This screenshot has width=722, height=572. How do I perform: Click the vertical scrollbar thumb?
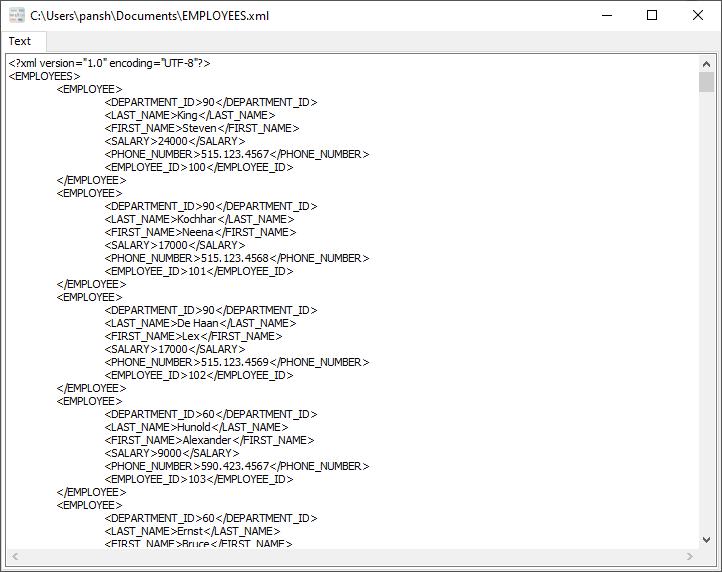706,81
